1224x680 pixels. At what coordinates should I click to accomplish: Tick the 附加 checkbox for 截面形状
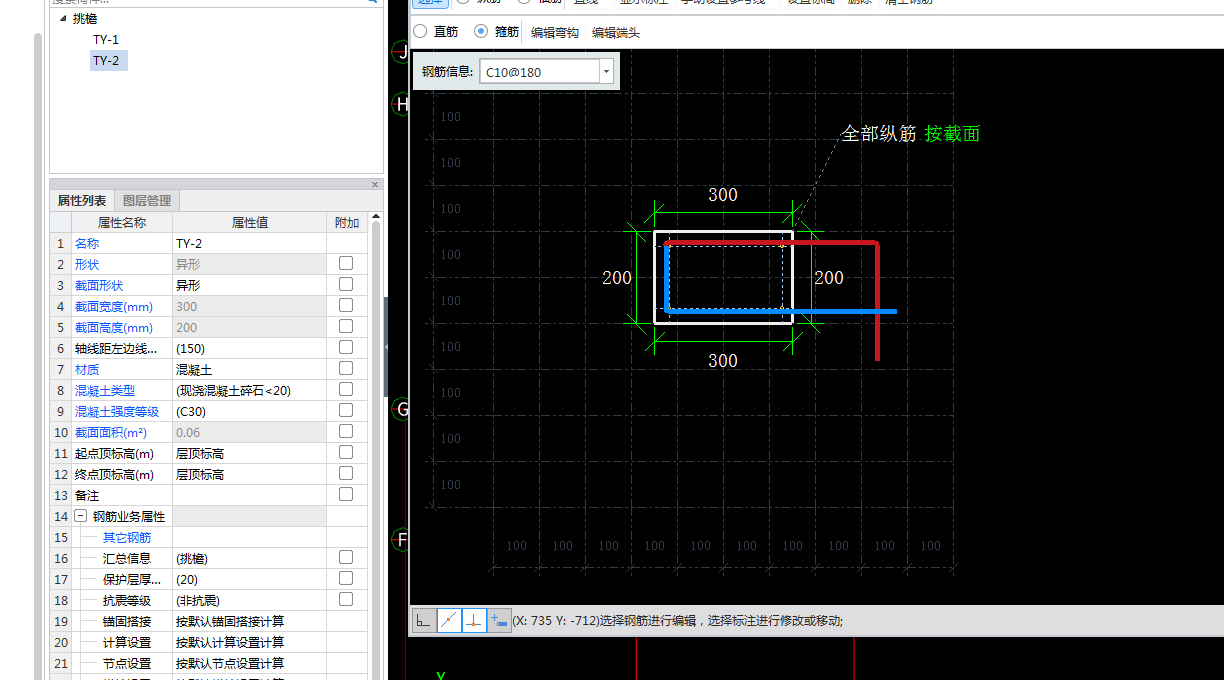point(346,284)
